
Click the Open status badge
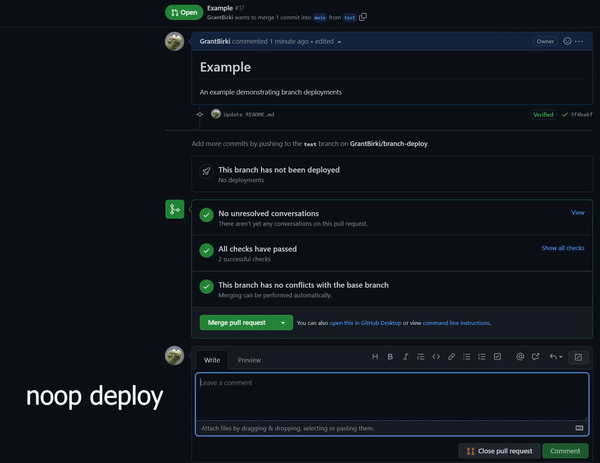(x=184, y=13)
